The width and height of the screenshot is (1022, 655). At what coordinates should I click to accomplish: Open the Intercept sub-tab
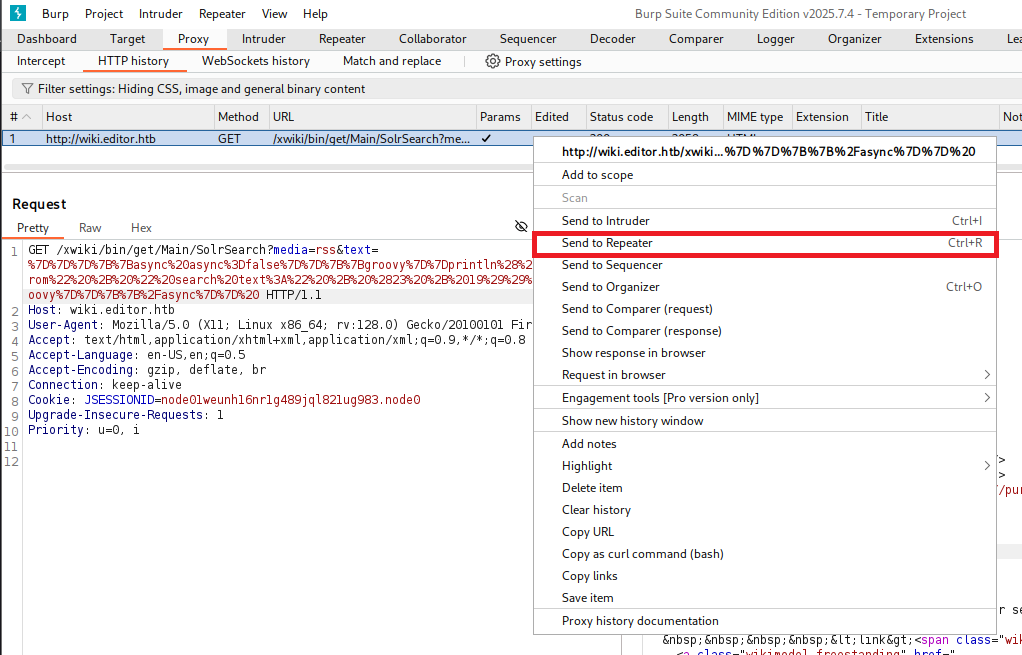coord(41,61)
